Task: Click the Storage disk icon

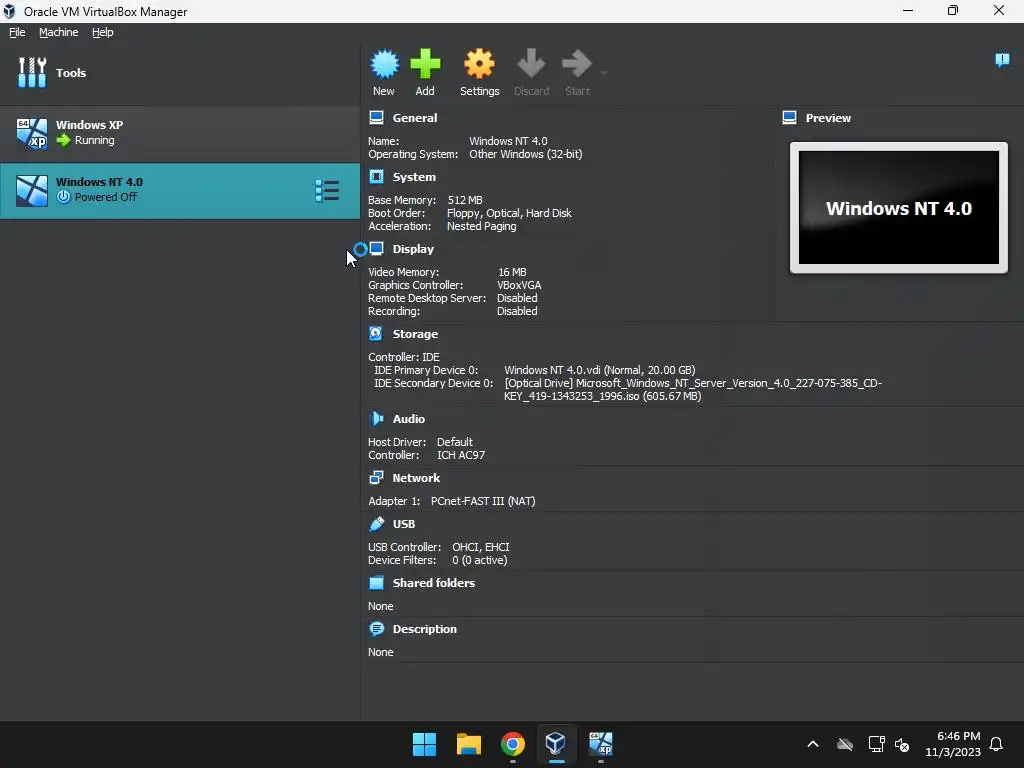Action: coord(376,333)
